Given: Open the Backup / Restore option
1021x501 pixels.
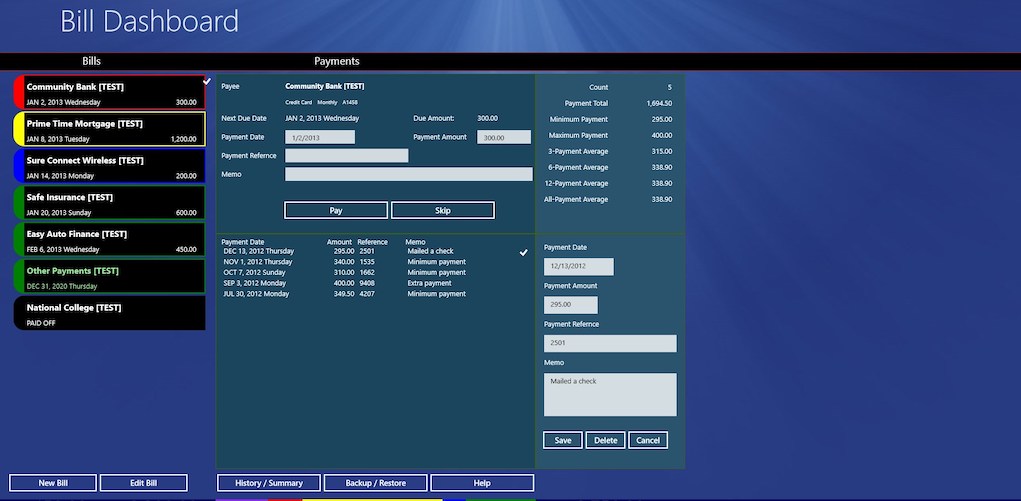Looking at the screenshot, I should click(x=375, y=483).
